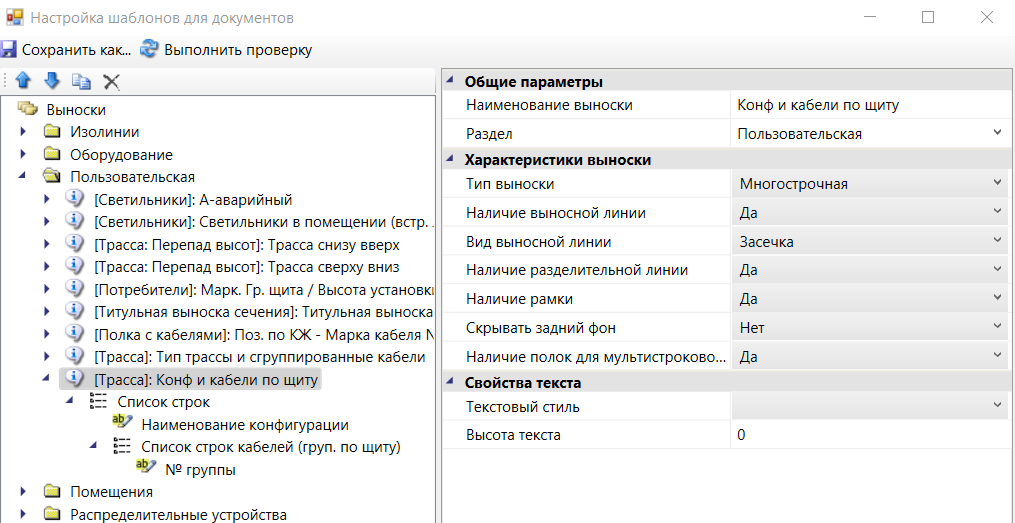Screen dimensions: 1015x523
Task: Click the refresh check icon
Action: (x=149, y=49)
